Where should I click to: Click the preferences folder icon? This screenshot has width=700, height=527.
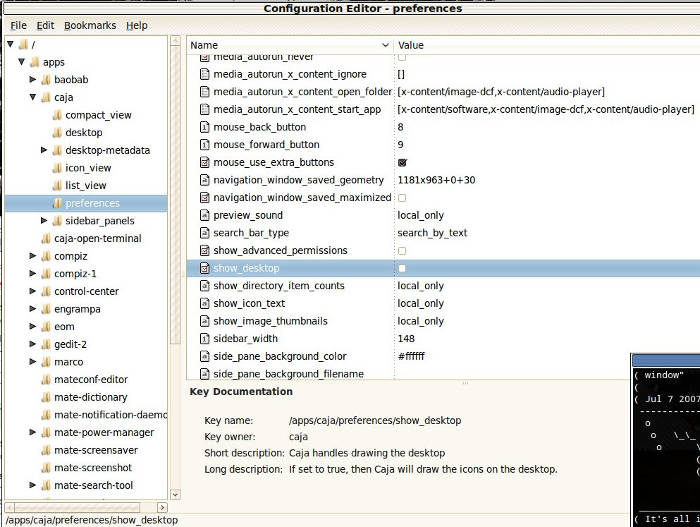coord(57,203)
